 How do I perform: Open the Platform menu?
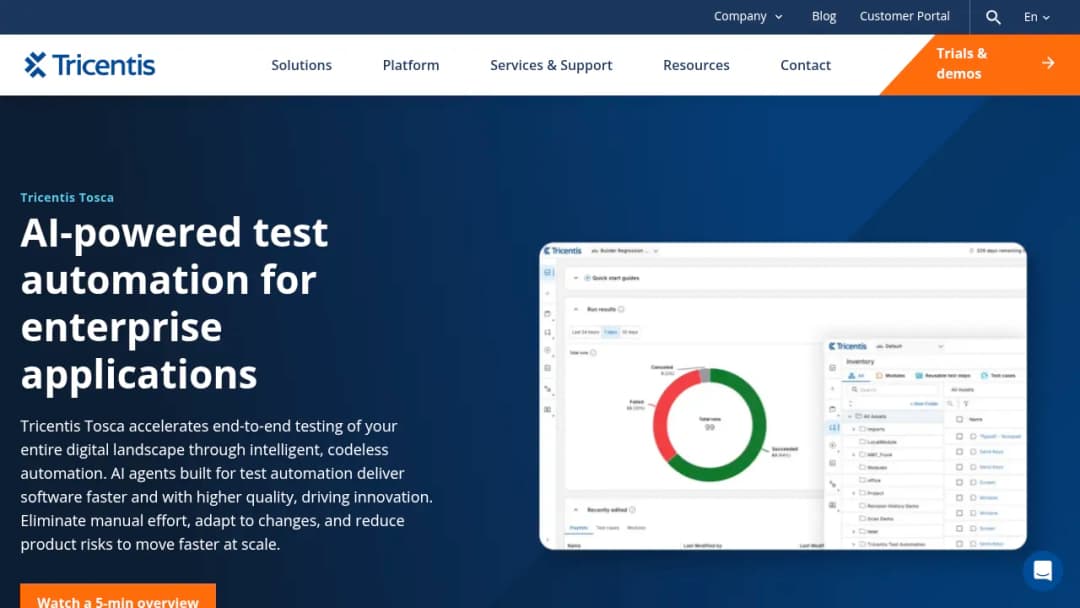click(411, 65)
